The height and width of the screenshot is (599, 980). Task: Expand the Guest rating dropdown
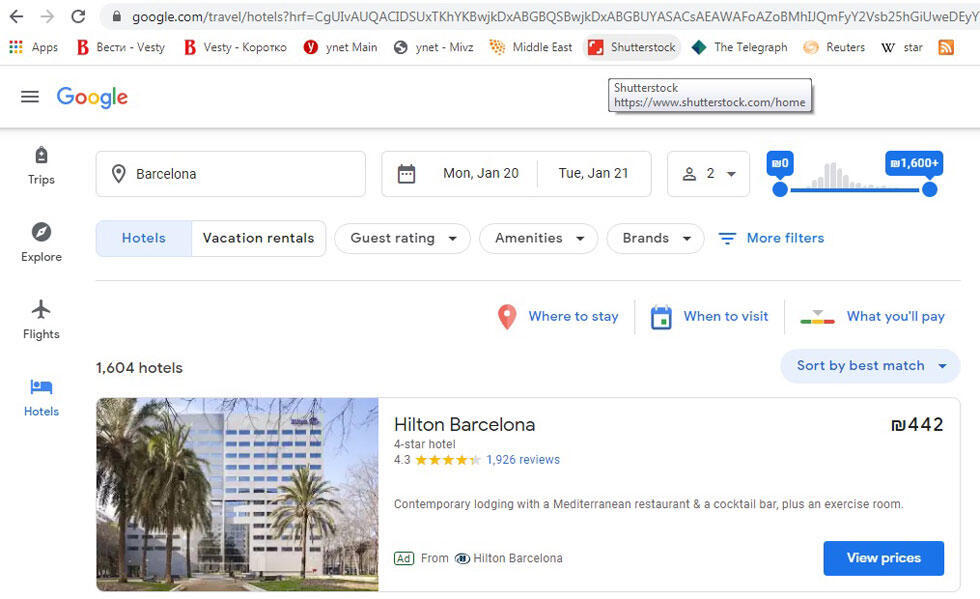(402, 238)
